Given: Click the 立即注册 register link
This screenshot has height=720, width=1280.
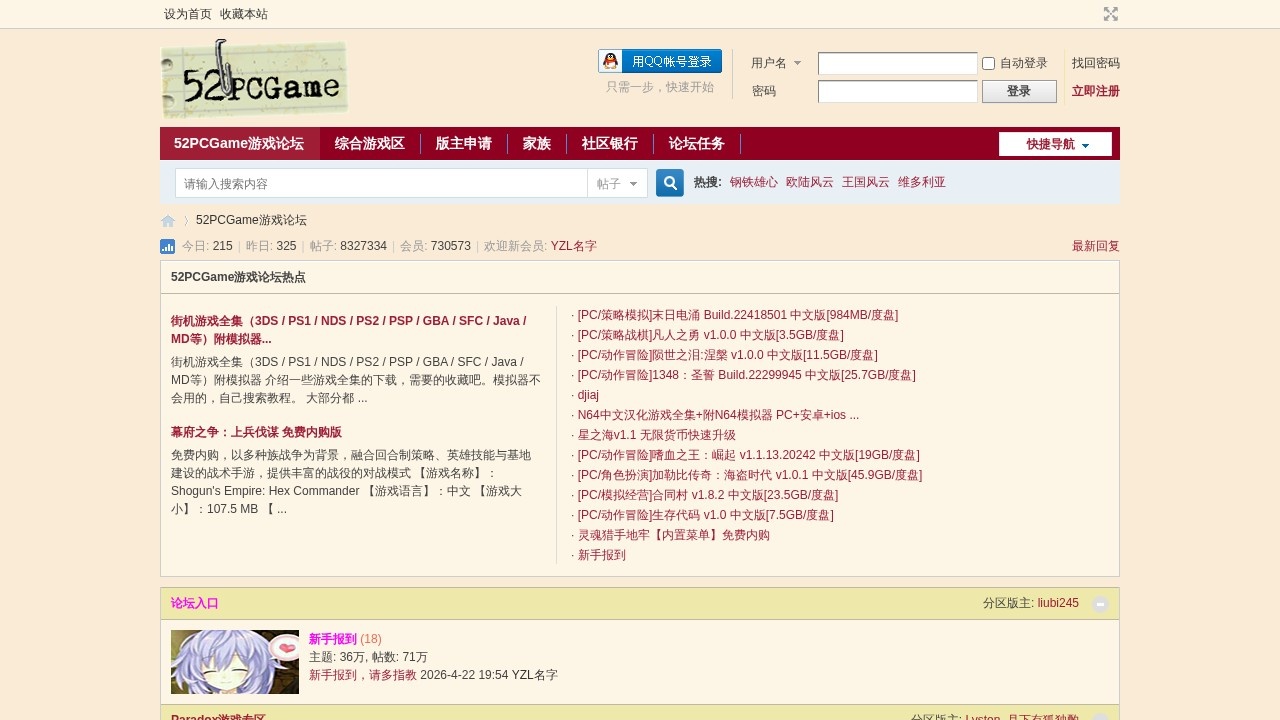Looking at the screenshot, I should point(1095,91).
